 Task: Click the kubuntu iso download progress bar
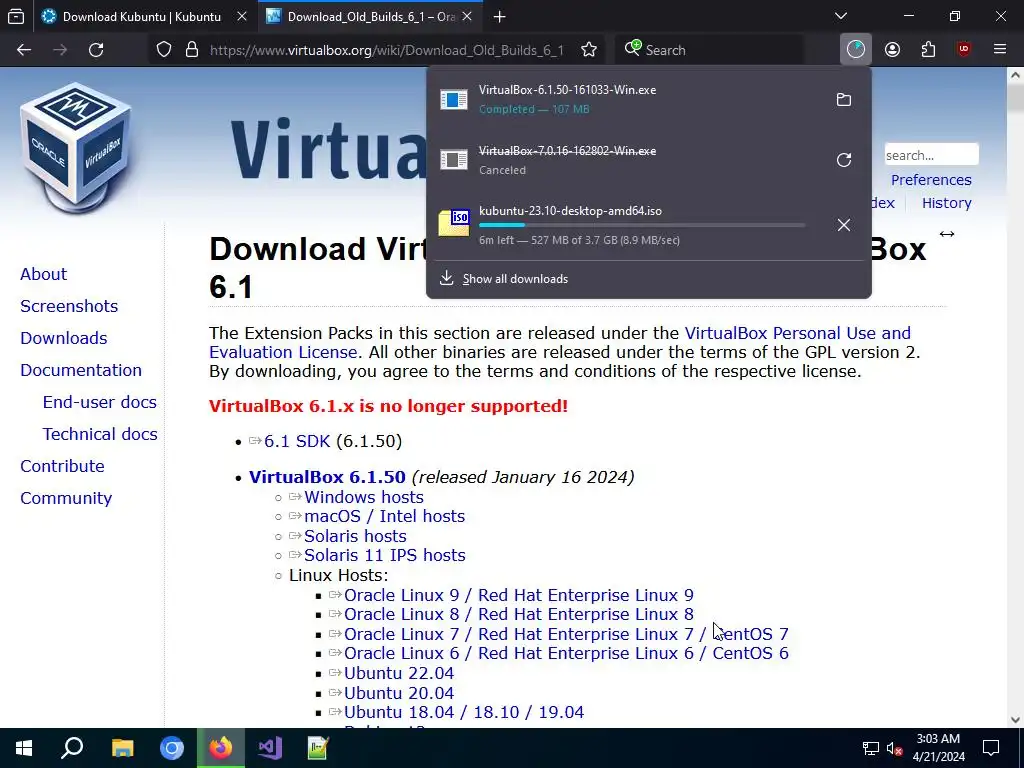(x=642, y=225)
